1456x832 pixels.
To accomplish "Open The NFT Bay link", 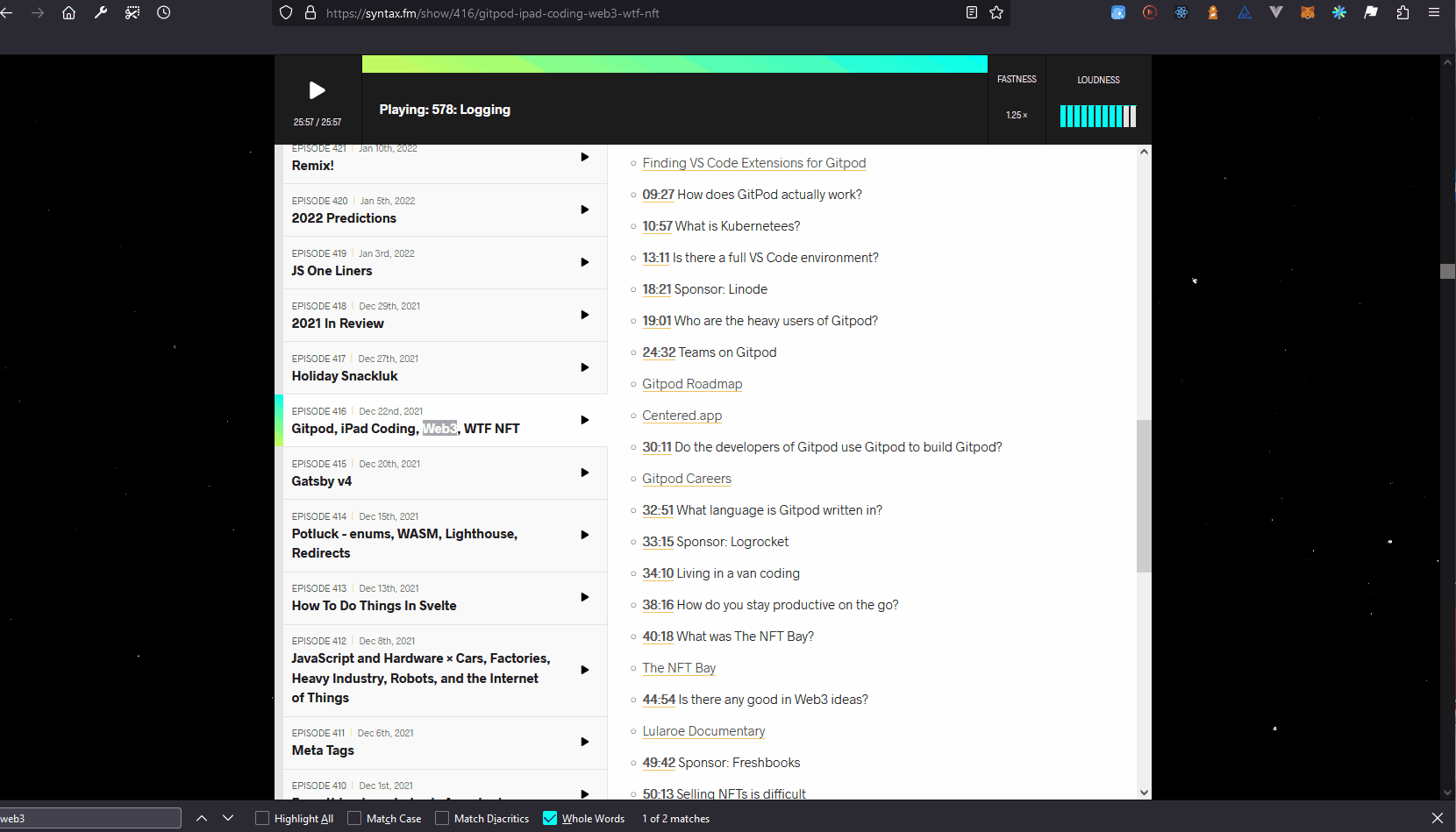I will click(679, 667).
